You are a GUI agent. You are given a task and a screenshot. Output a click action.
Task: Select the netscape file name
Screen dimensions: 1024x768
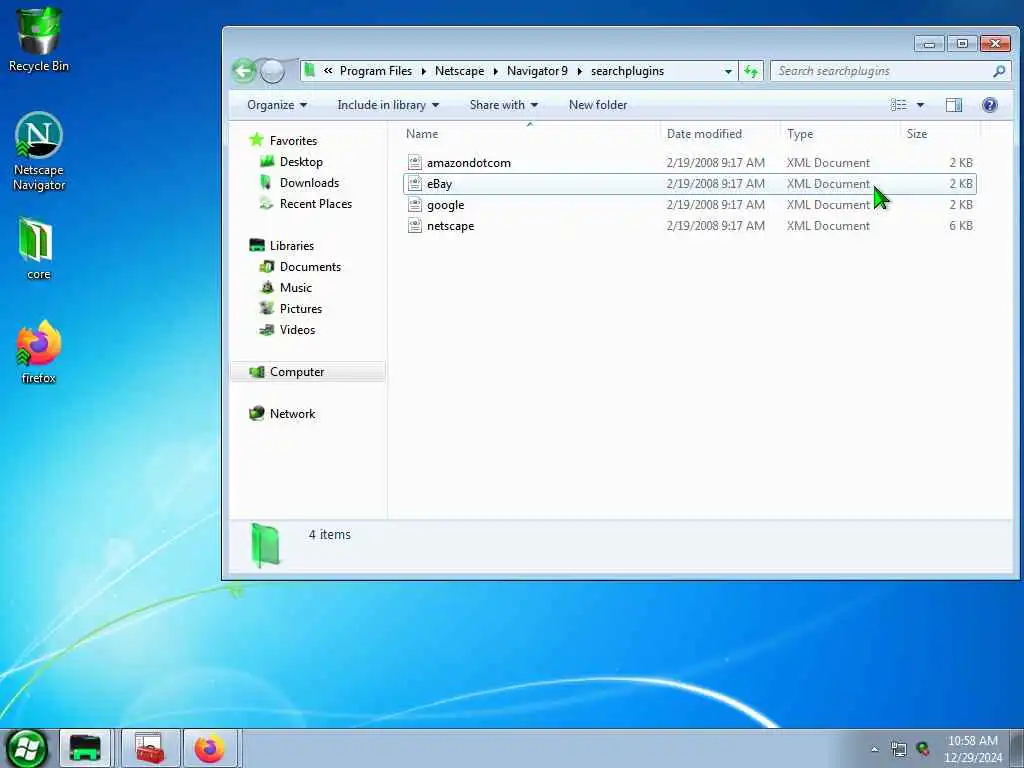coord(450,225)
